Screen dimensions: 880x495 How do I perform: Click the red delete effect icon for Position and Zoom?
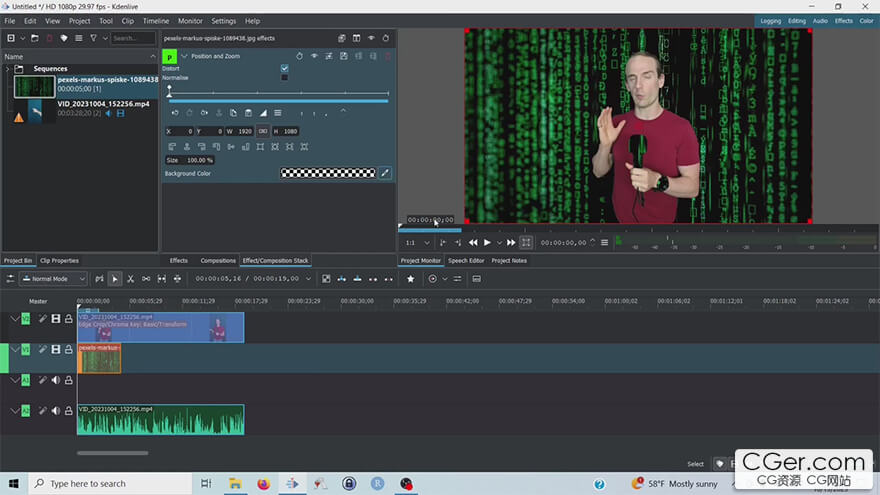(388, 56)
